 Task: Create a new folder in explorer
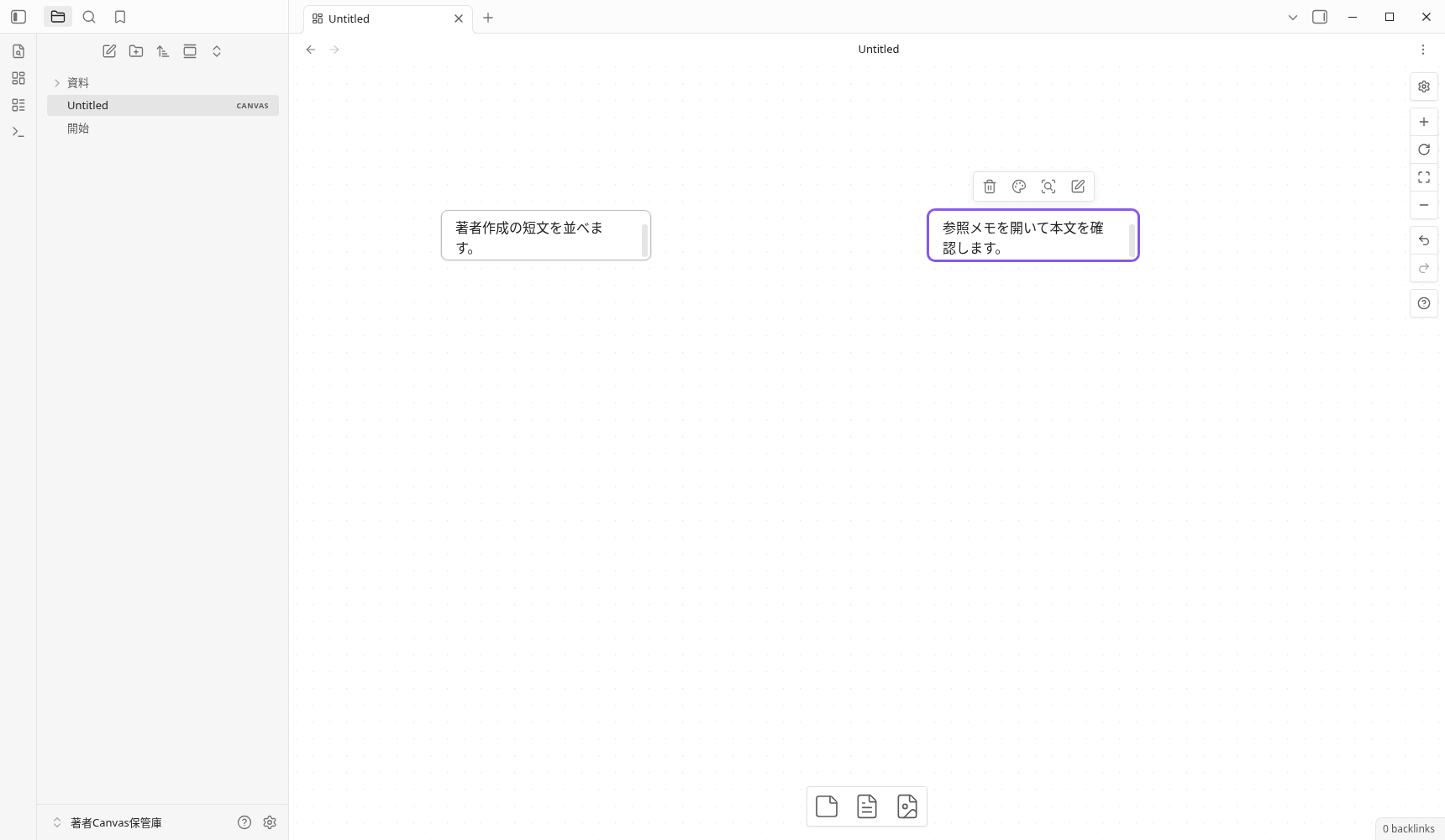click(x=136, y=51)
